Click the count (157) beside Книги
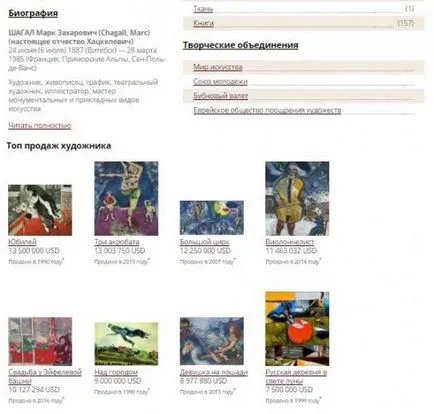Viewport: 434px width, 414px height. pos(406,23)
